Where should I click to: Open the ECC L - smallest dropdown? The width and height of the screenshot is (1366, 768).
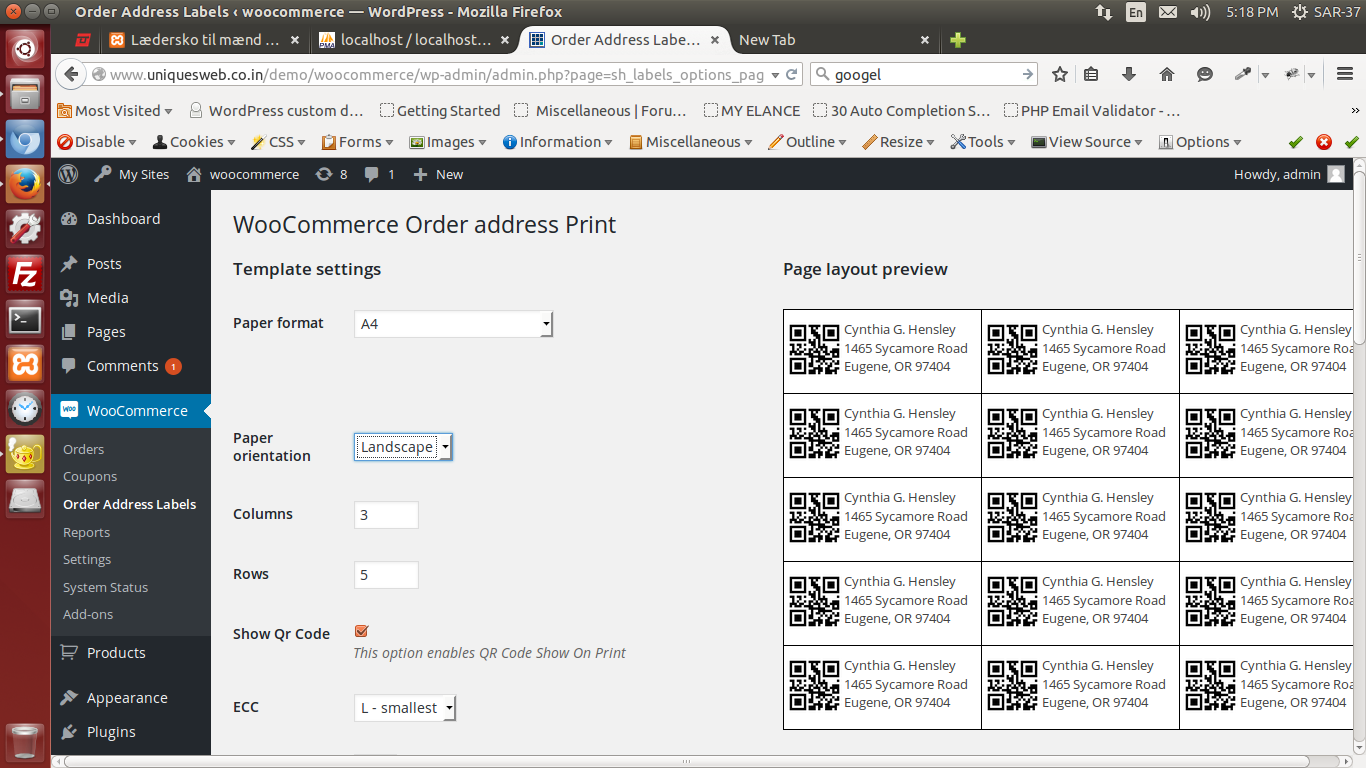(x=405, y=708)
